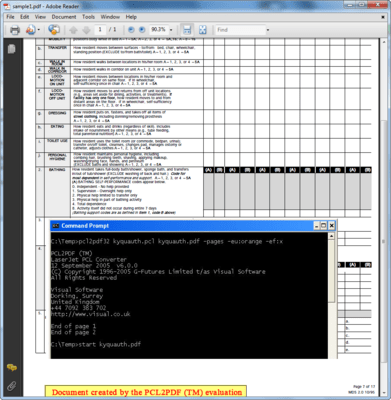This screenshot has height=400, width=391.
Task: Go to previous page with up arrow
Action: pyautogui.click(x=73, y=30)
